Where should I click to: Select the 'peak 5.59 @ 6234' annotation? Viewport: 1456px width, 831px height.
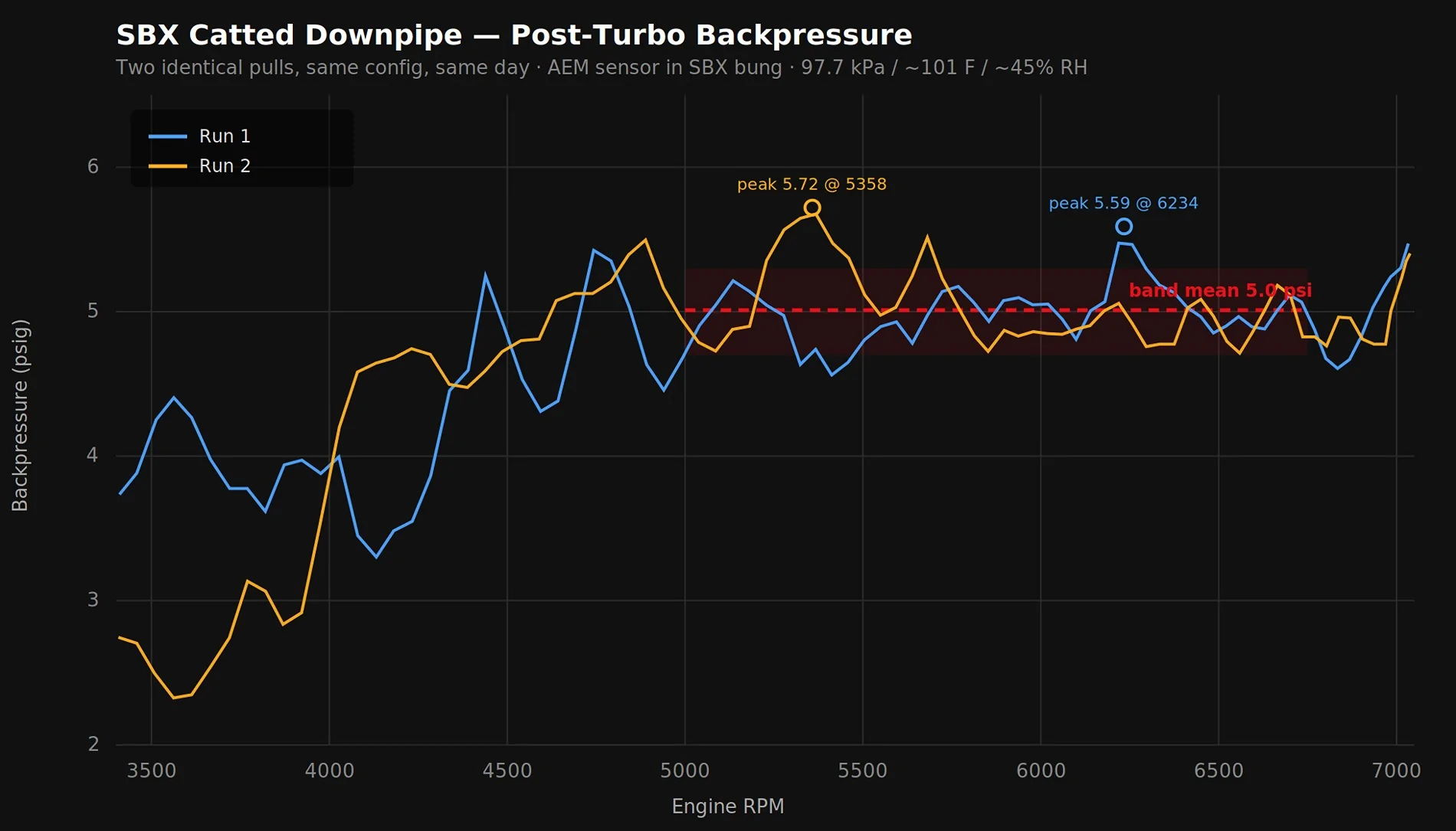1123,203
